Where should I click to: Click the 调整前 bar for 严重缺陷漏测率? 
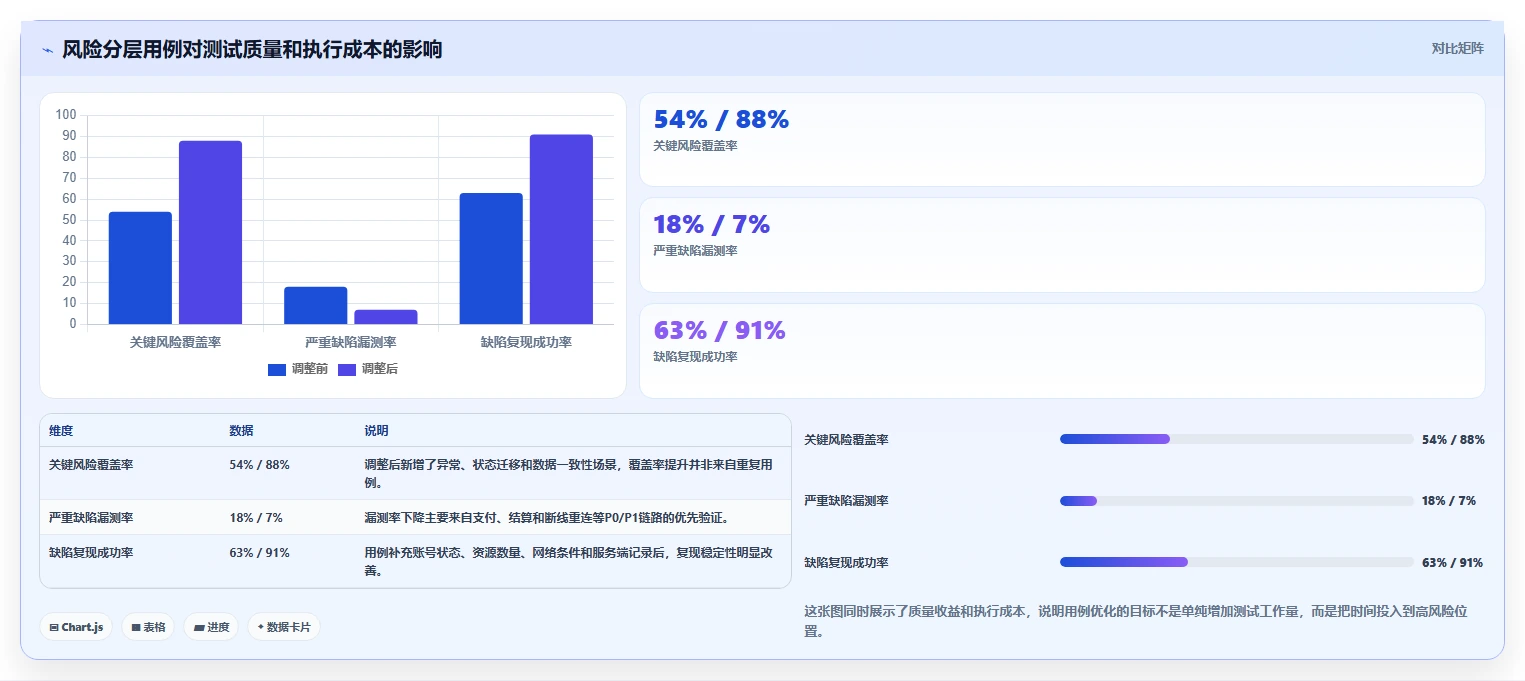coord(316,305)
